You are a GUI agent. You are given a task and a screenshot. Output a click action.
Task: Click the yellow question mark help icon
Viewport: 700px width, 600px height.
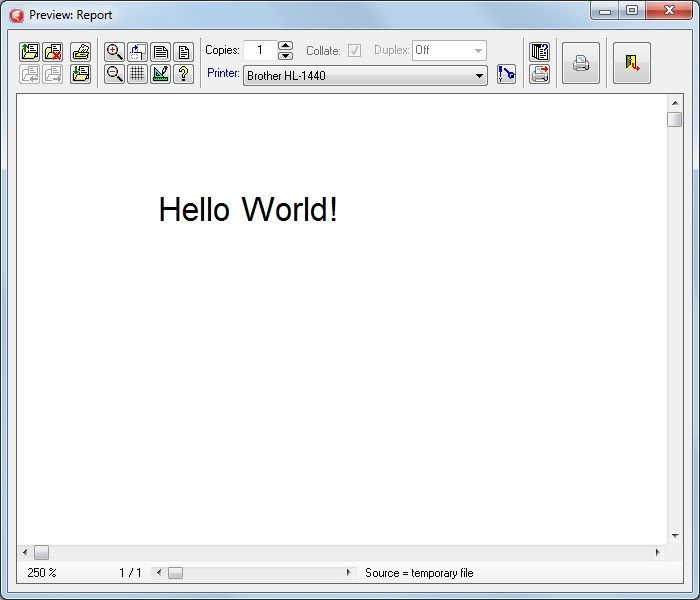point(183,74)
